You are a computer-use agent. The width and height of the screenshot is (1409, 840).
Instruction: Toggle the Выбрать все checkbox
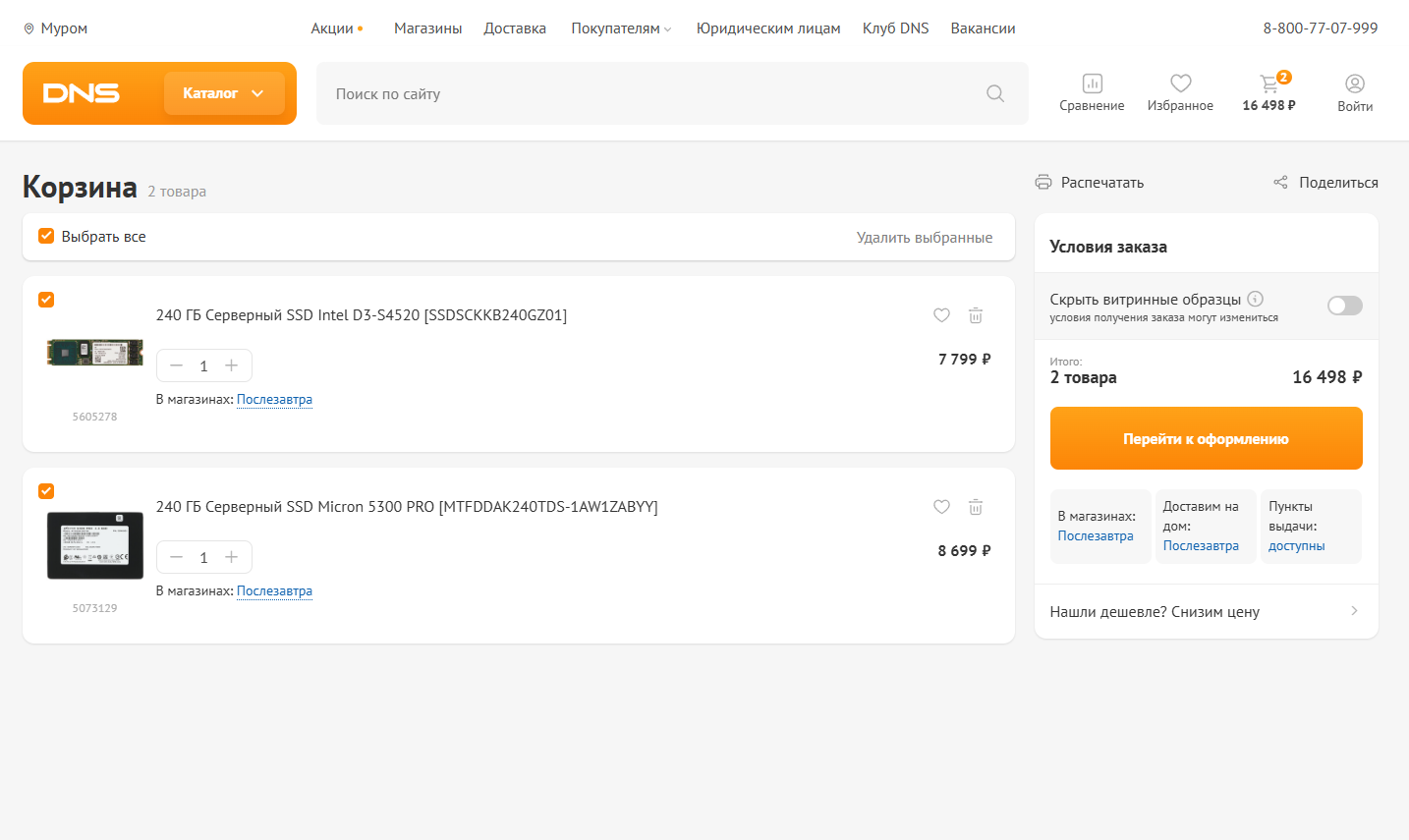click(x=46, y=236)
